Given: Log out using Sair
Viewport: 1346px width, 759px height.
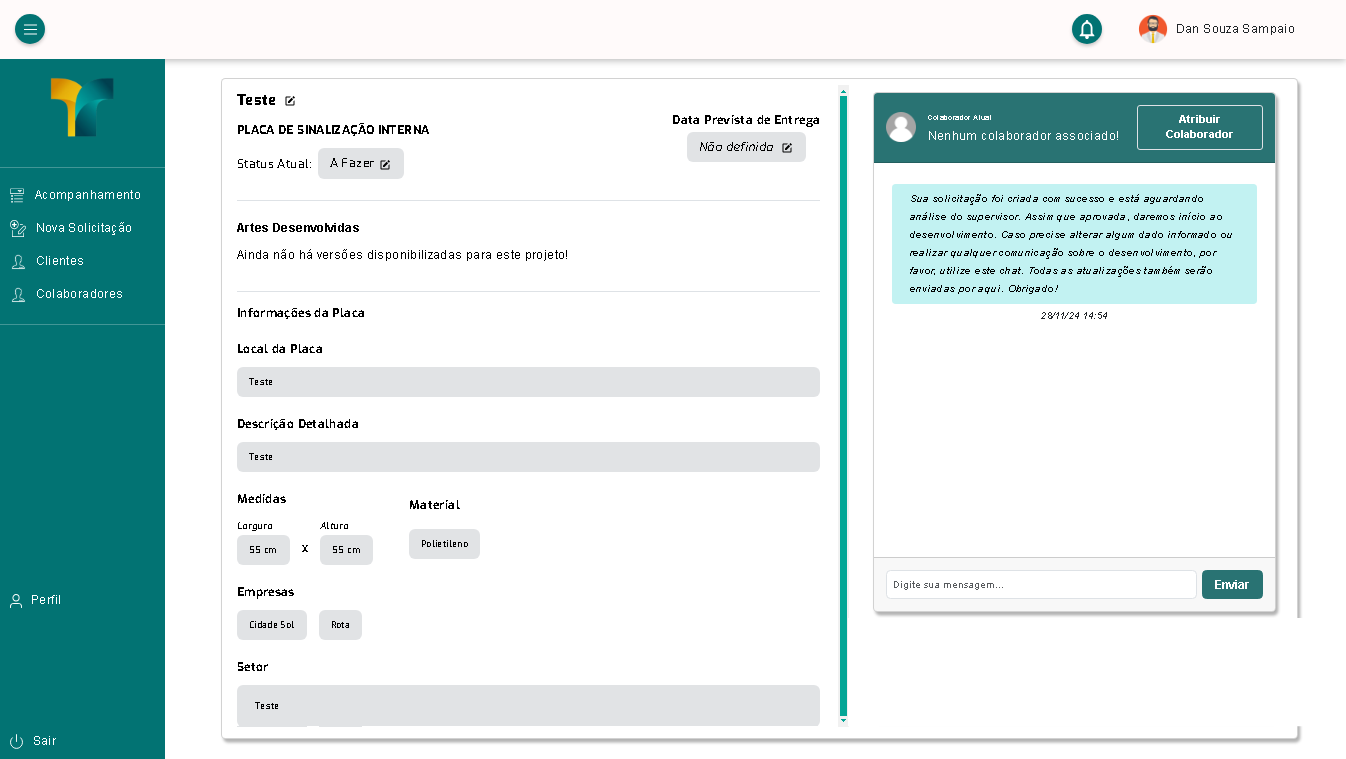Looking at the screenshot, I should click(x=44, y=741).
